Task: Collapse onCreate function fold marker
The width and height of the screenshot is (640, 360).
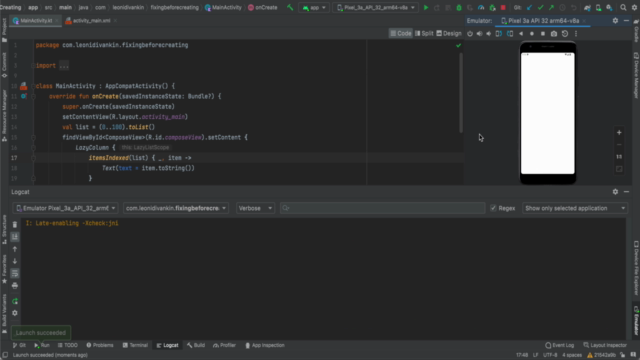Action: 33,97
